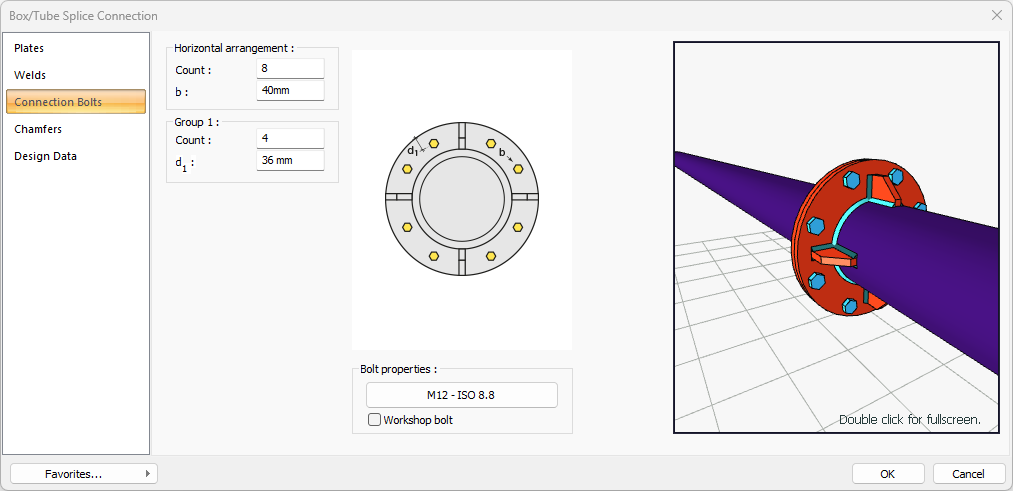Screen dimensions: 1013x491
Task: Click the d1 label in bolt diagram
Action: click(x=412, y=150)
